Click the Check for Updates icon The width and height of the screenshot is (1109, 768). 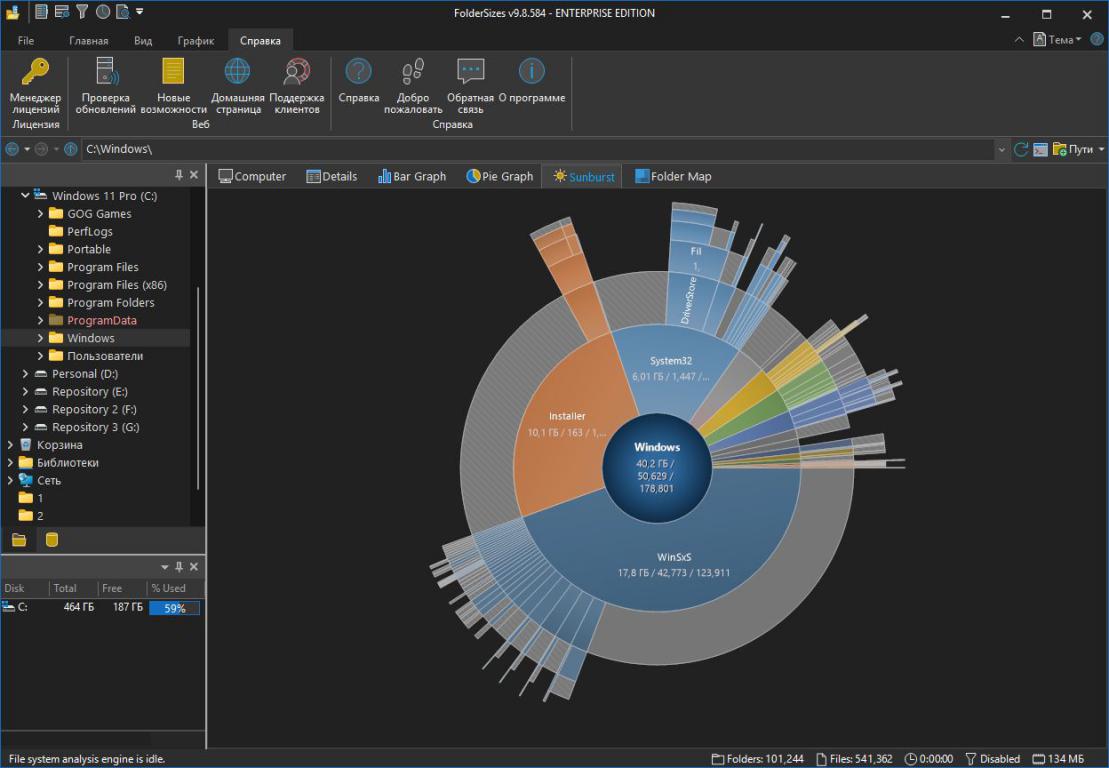tap(105, 73)
